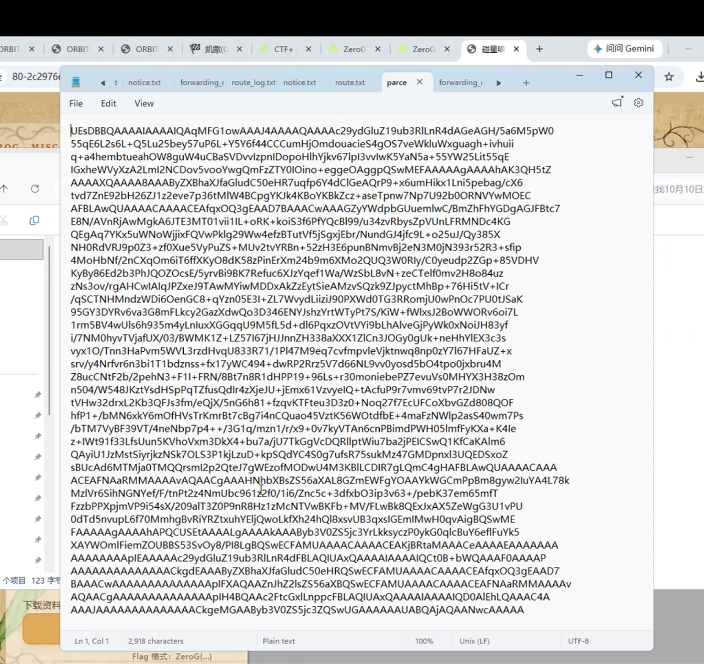704x664 pixels.
Task: Click 2,918 characters count in status bar
Action: point(156,641)
